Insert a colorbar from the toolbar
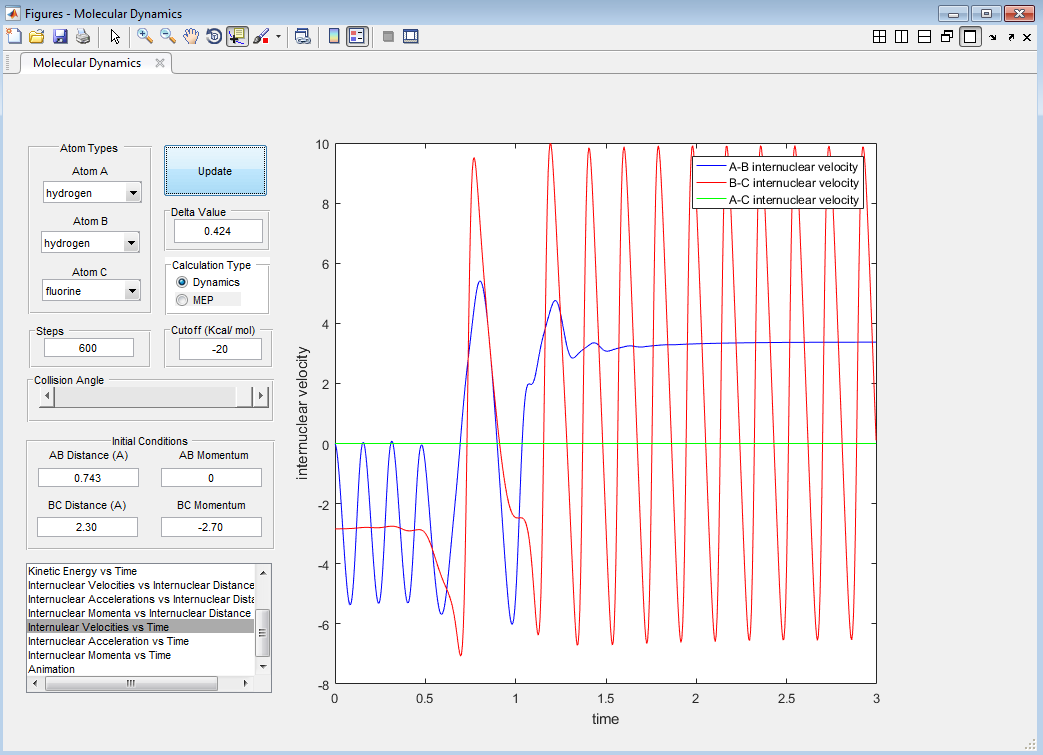 pyautogui.click(x=334, y=37)
